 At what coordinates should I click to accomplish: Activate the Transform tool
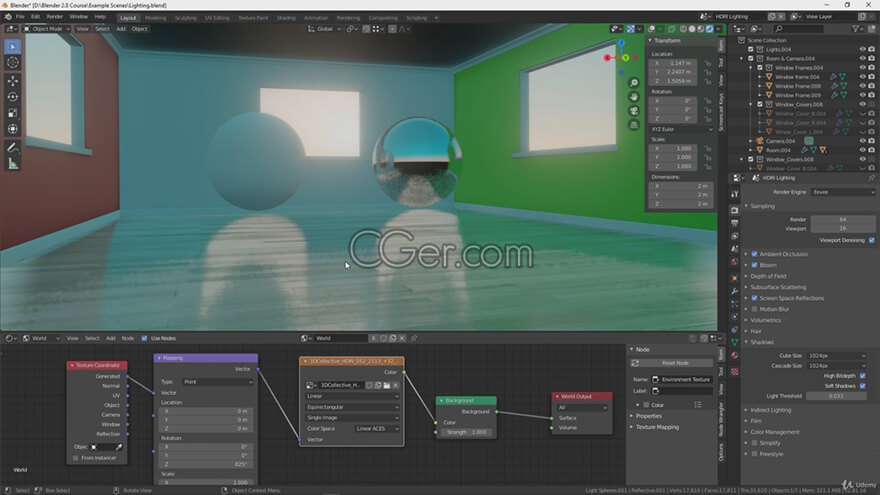click(x=12, y=129)
